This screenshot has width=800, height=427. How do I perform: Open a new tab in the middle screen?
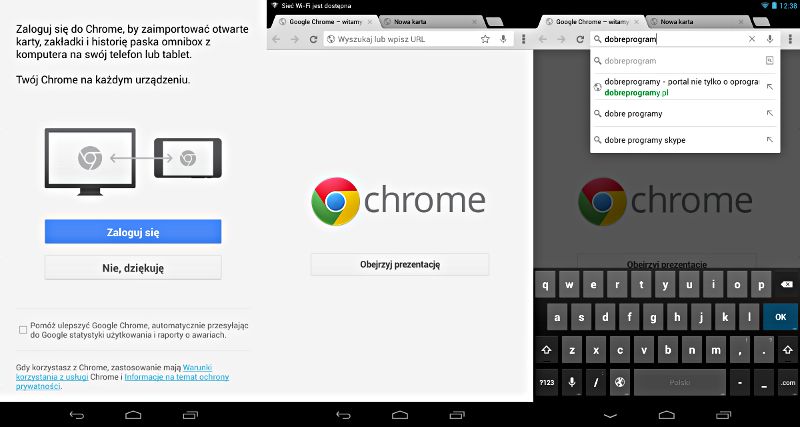[493, 21]
